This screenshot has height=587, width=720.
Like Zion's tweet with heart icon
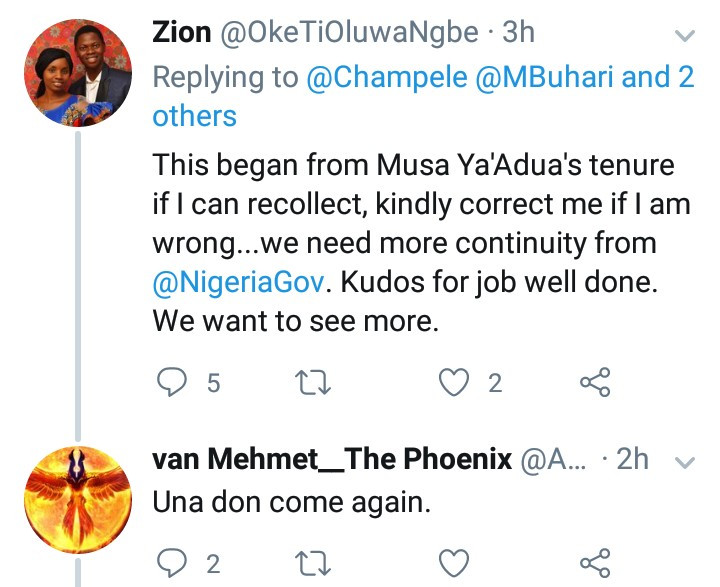coord(454,382)
